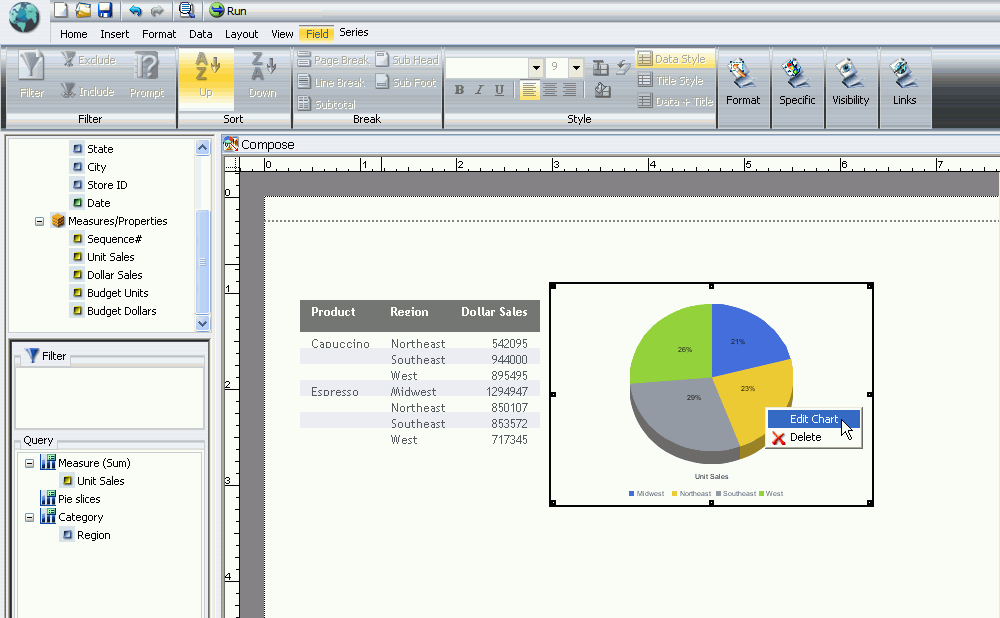Screen dimensions: 1000x618
Task: Click the font color icon
Action: point(600,67)
